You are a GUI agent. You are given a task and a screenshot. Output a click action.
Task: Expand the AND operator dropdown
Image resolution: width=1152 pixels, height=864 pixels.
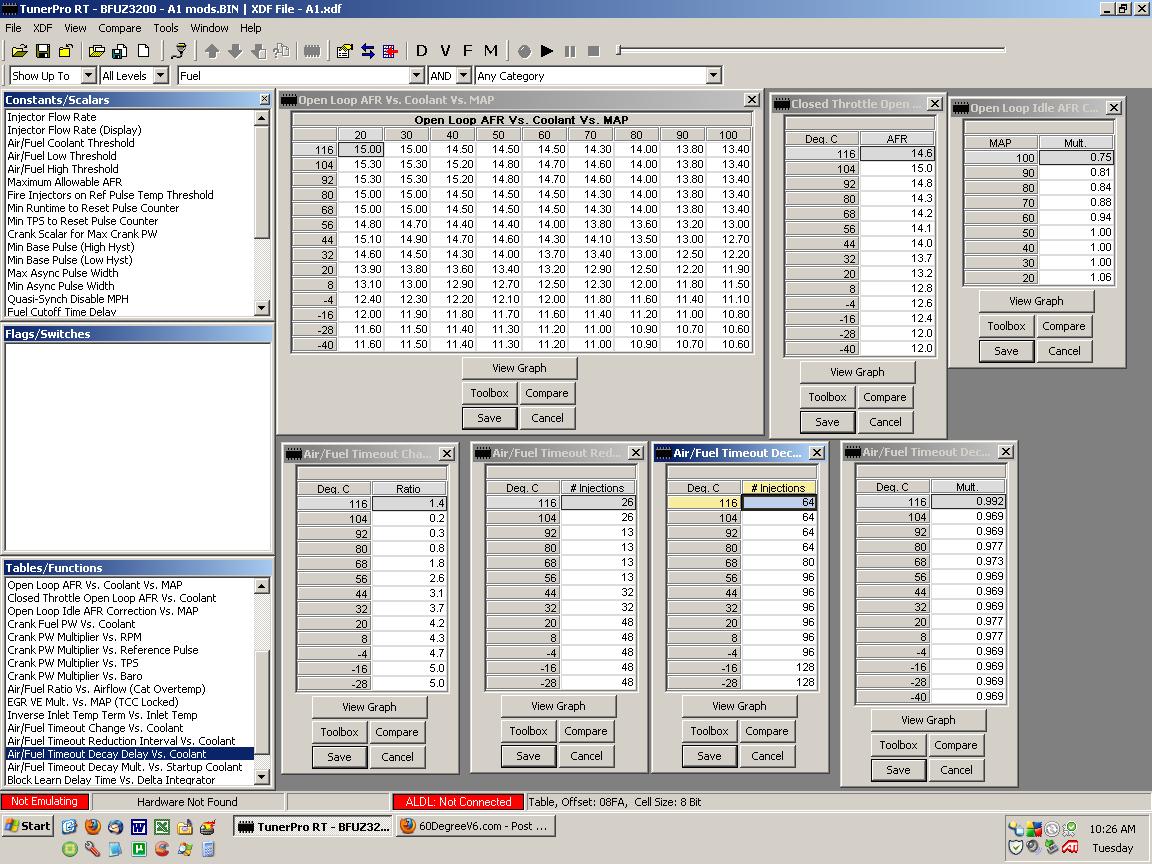click(463, 76)
